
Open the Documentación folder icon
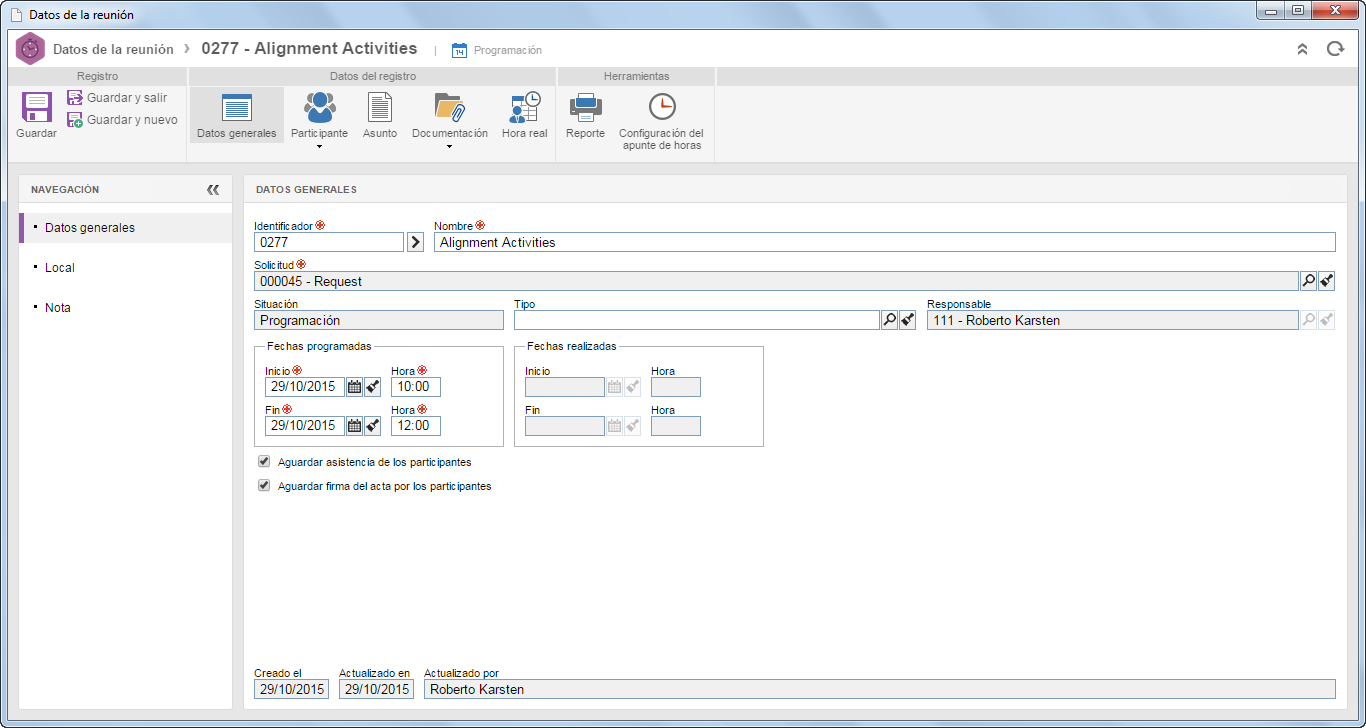pyautogui.click(x=449, y=107)
